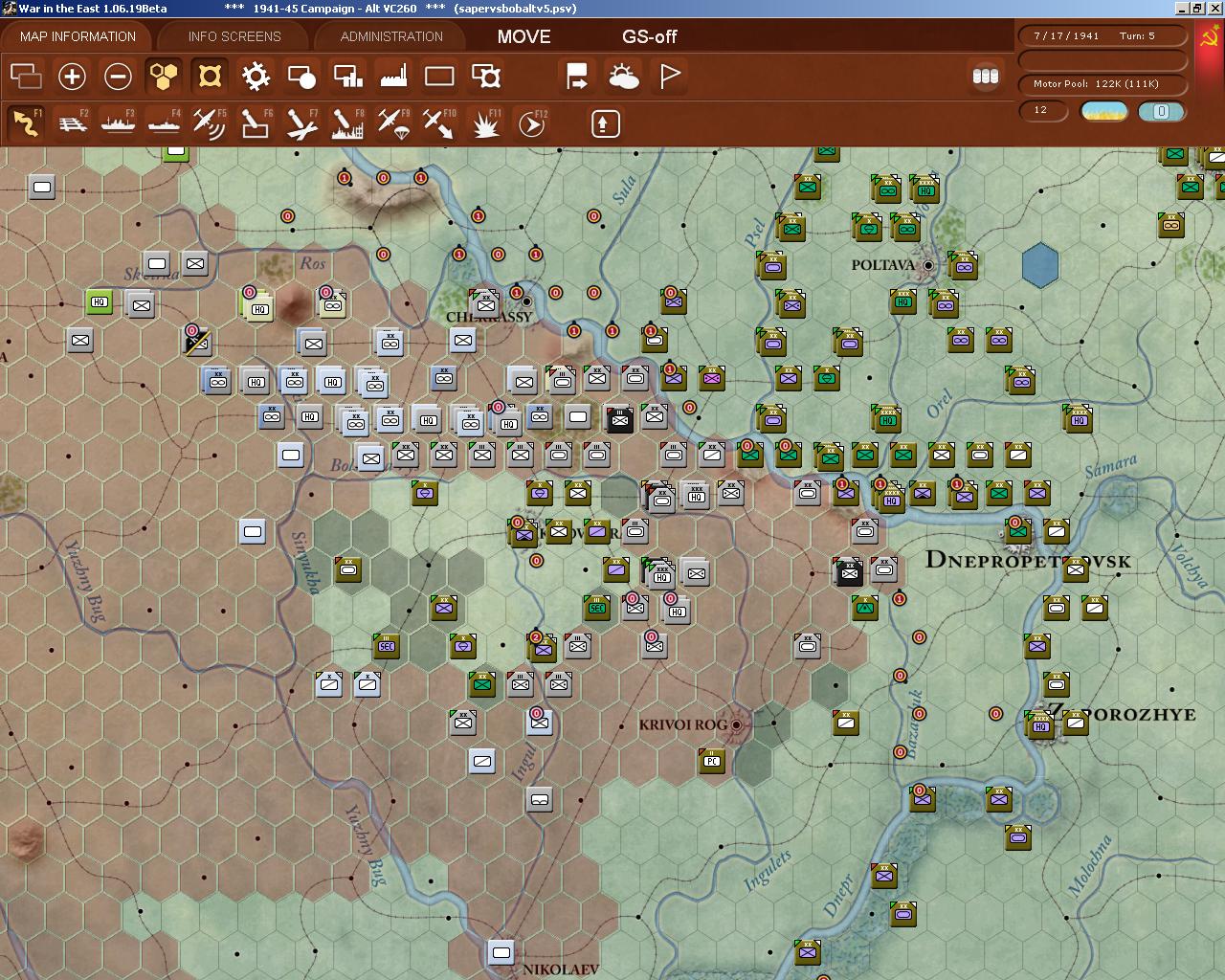Click the blue indicator showing 0
Screen dimensions: 1225x980
(x=1161, y=111)
